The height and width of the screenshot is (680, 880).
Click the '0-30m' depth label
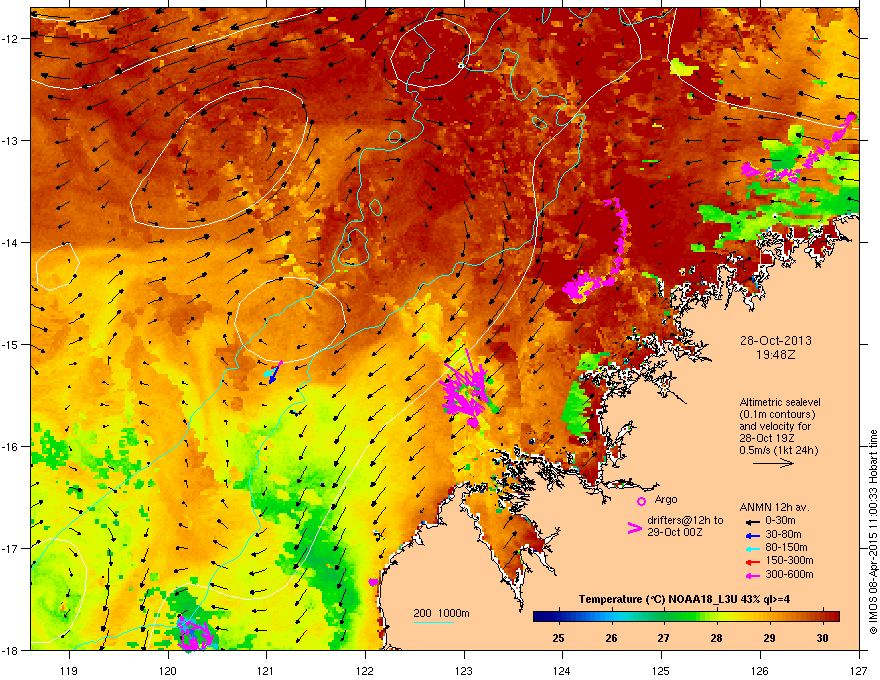tap(780, 521)
